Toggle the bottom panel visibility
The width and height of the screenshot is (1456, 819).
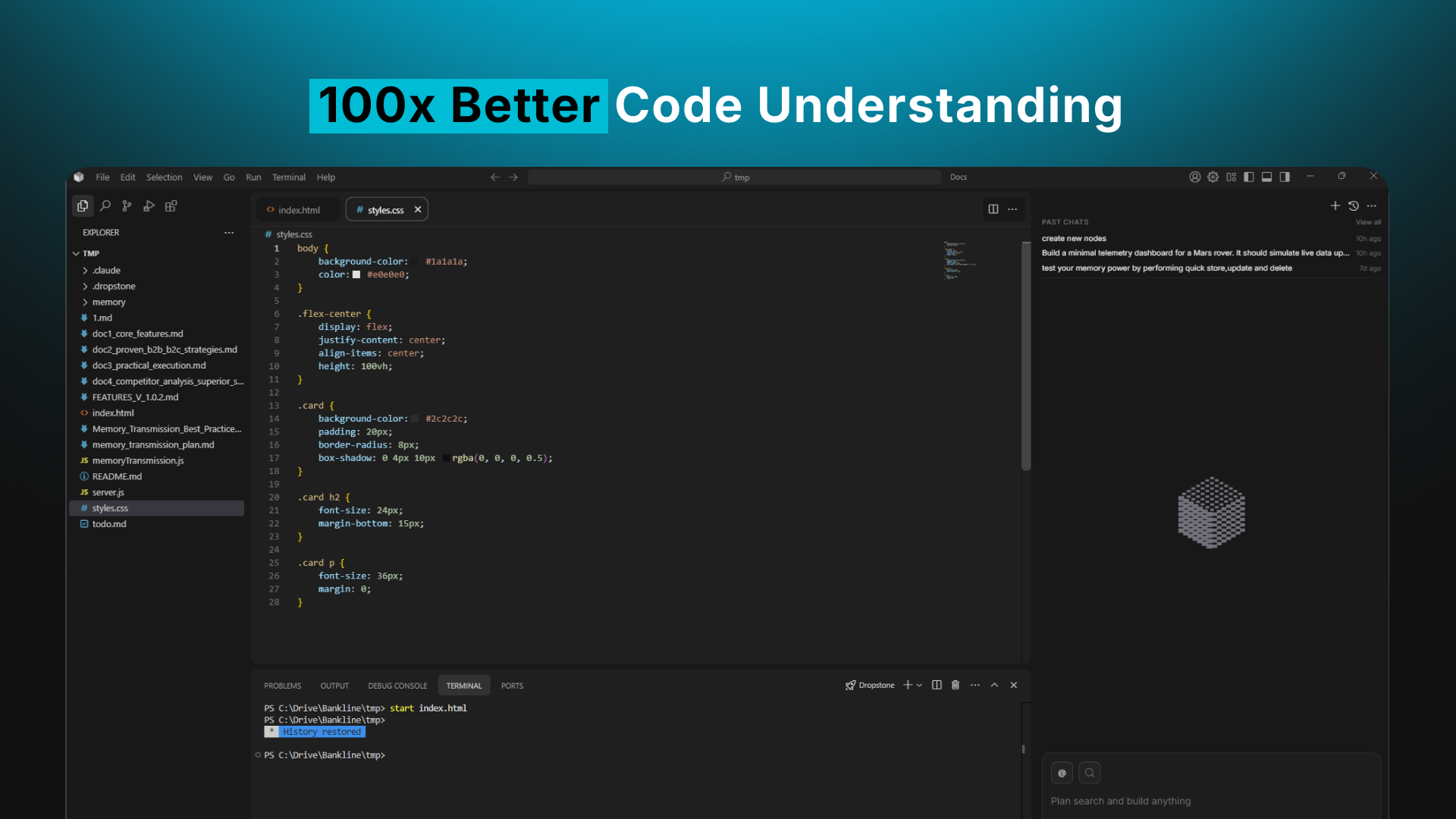pyautogui.click(x=1266, y=177)
